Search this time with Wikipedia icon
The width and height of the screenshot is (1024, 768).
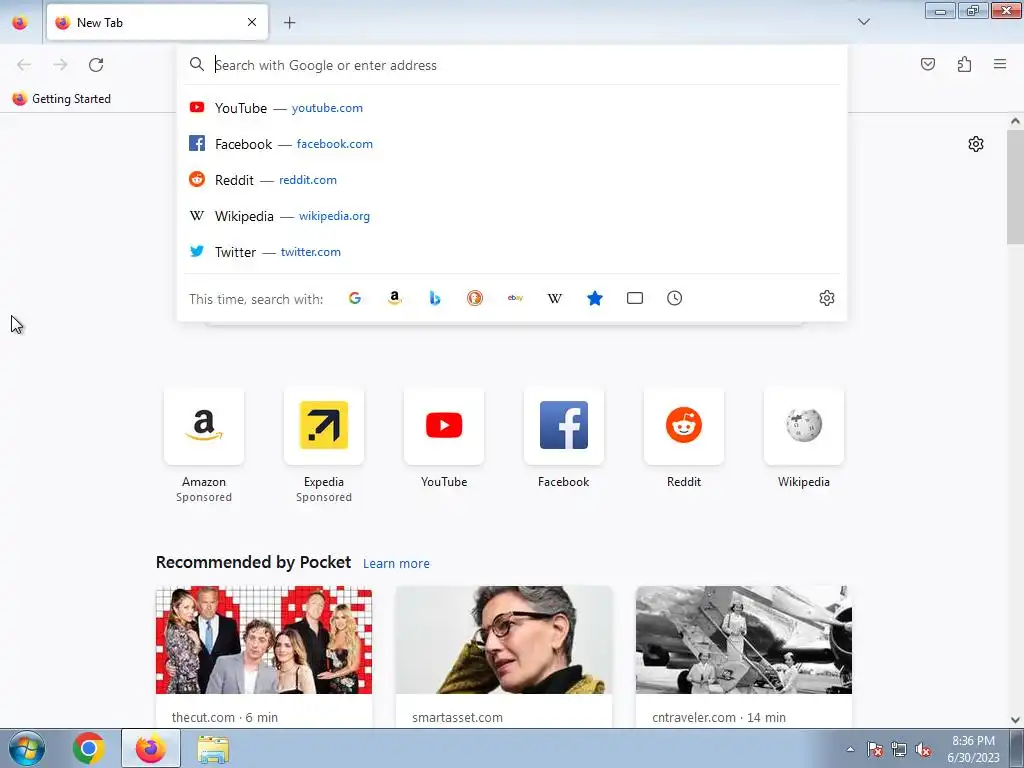click(554, 298)
